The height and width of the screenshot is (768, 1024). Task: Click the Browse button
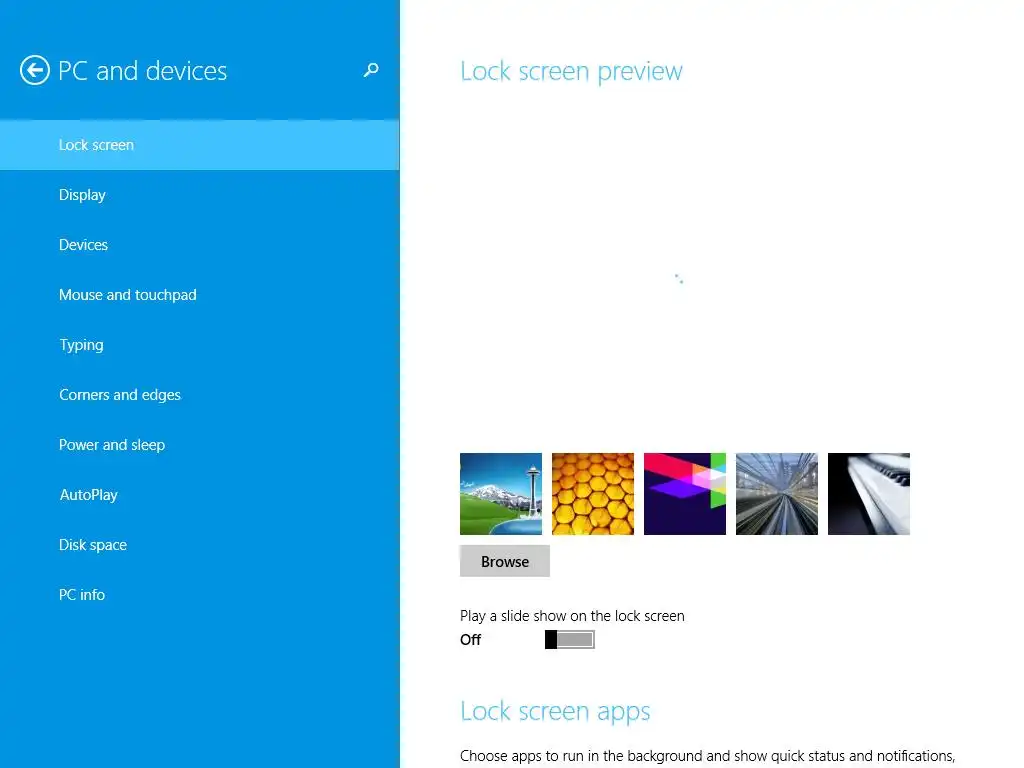click(x=505, y=561)
